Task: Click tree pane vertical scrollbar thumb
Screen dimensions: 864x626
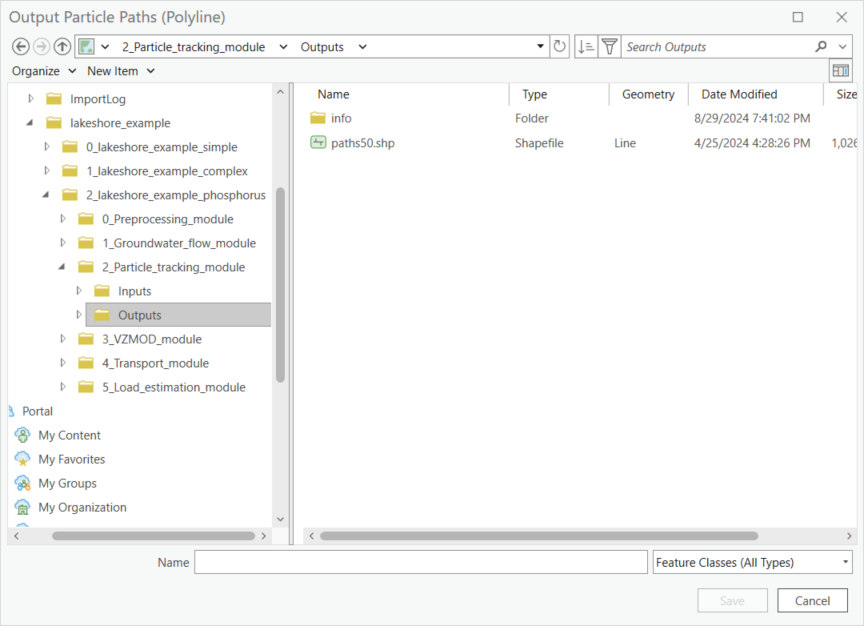Action: pyautogui.click(x=280, y=285)
